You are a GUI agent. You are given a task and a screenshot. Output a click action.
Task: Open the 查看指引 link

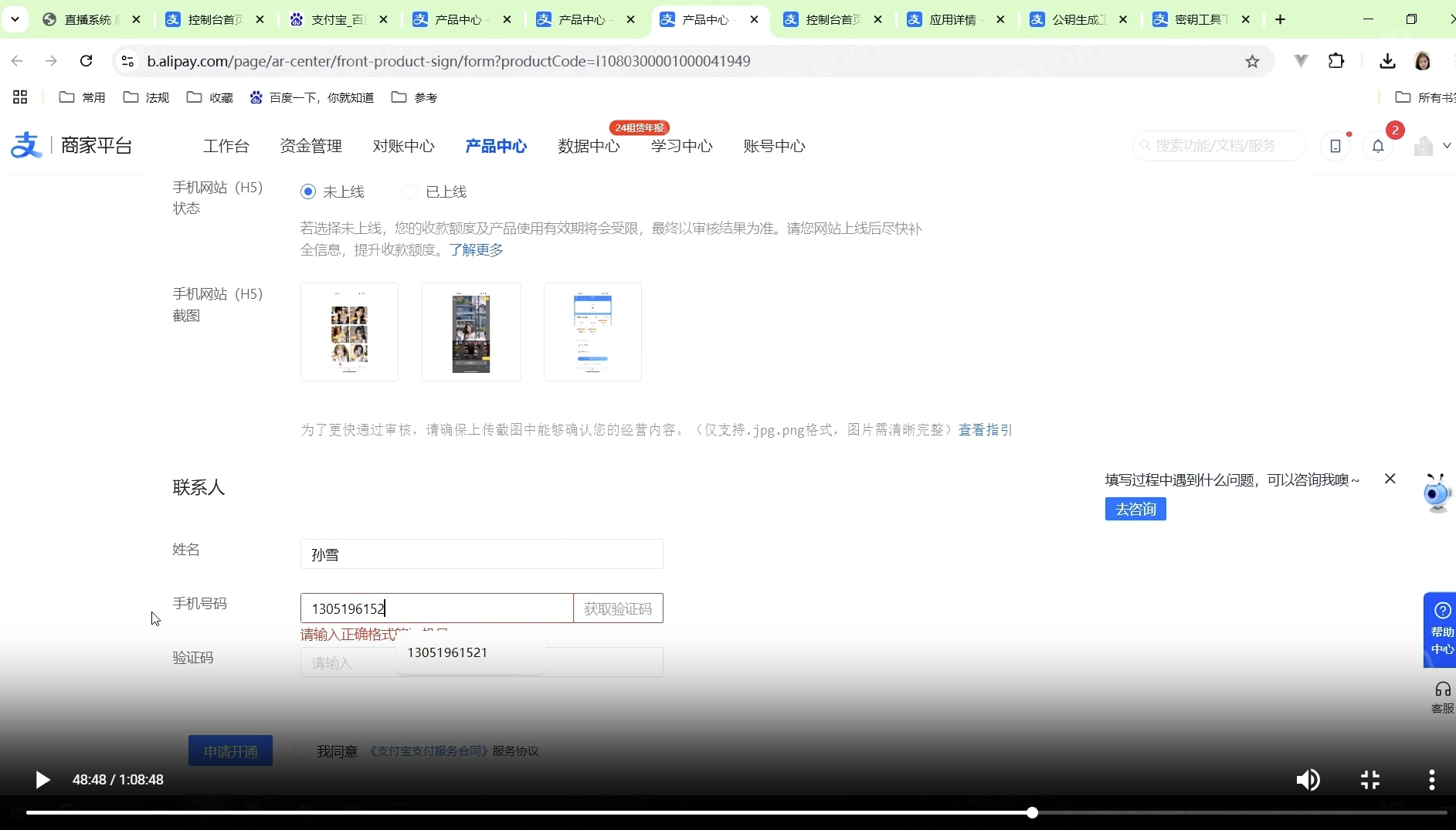coord(985,429)
